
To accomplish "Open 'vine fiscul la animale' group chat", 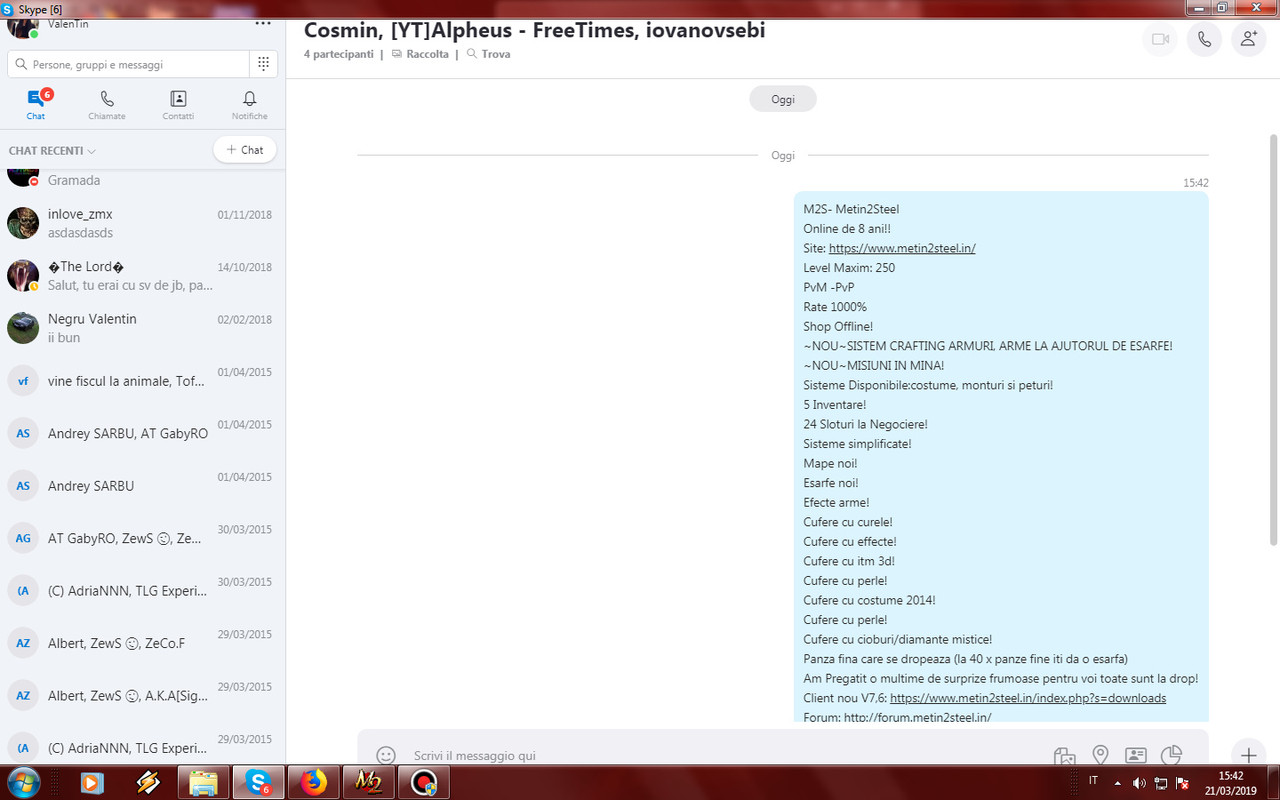I will pyautogui.click(x=143, y=380).
